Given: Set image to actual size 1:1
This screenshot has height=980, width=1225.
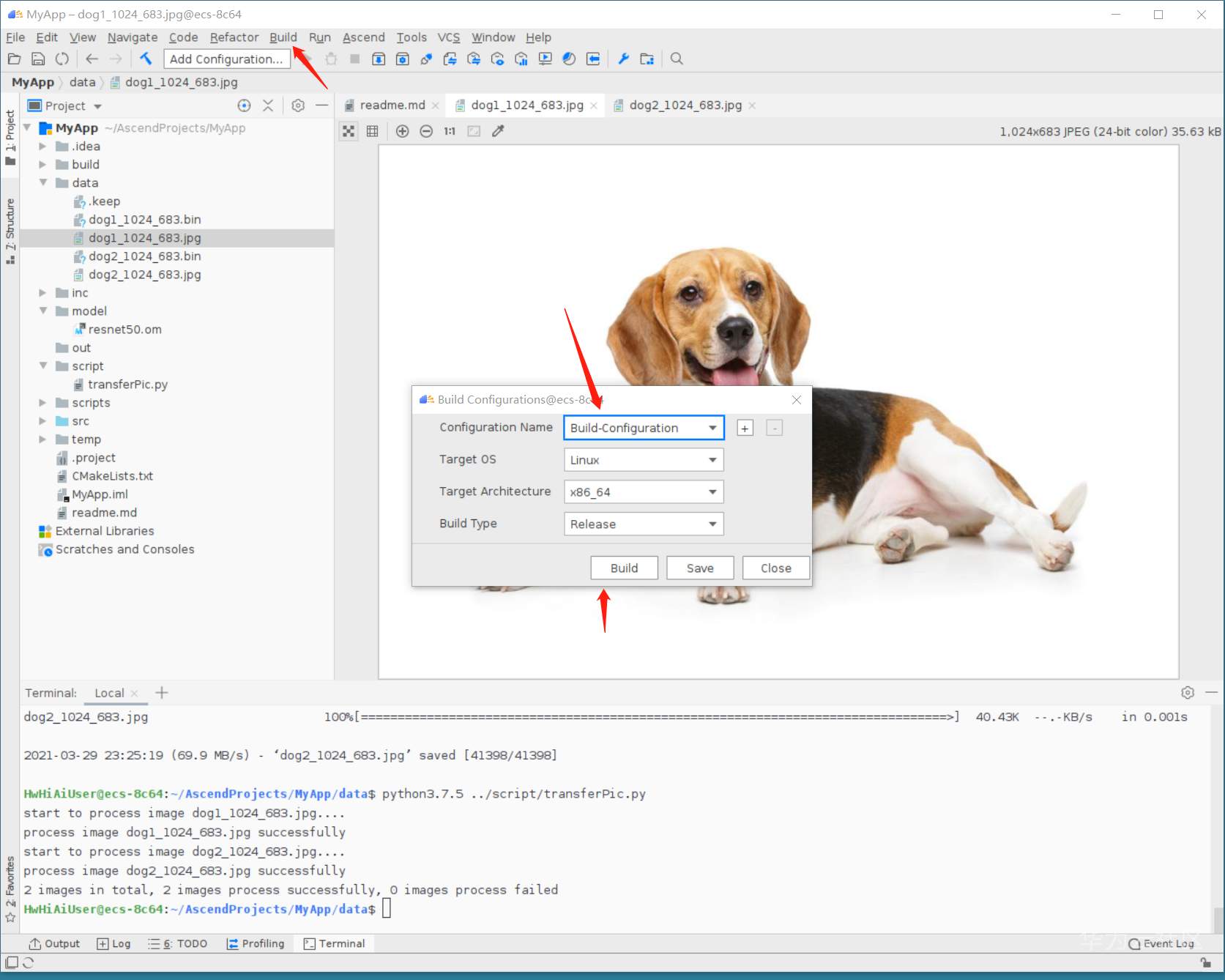Looking at the screenshot, I should pyautogui.click(x=450, y=131).
